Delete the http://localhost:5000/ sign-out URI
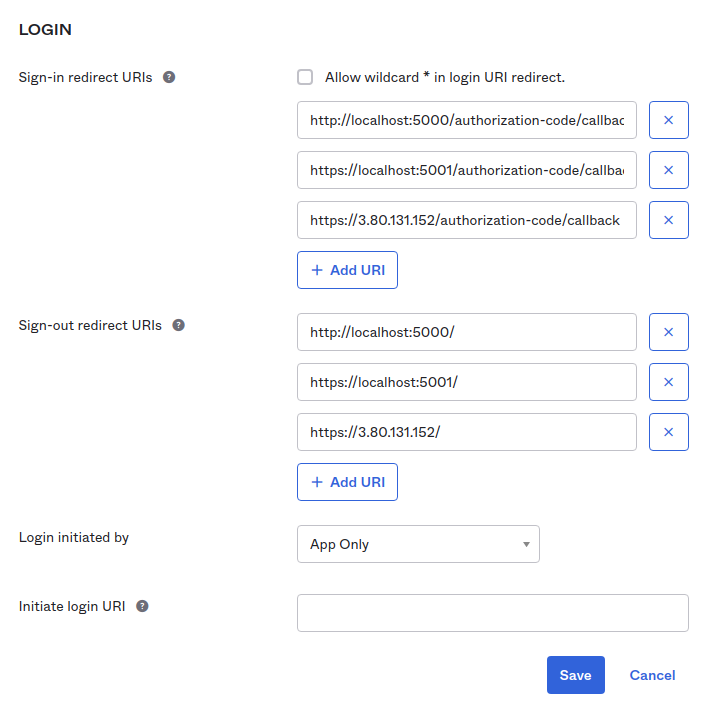 (x=668, y=332)
